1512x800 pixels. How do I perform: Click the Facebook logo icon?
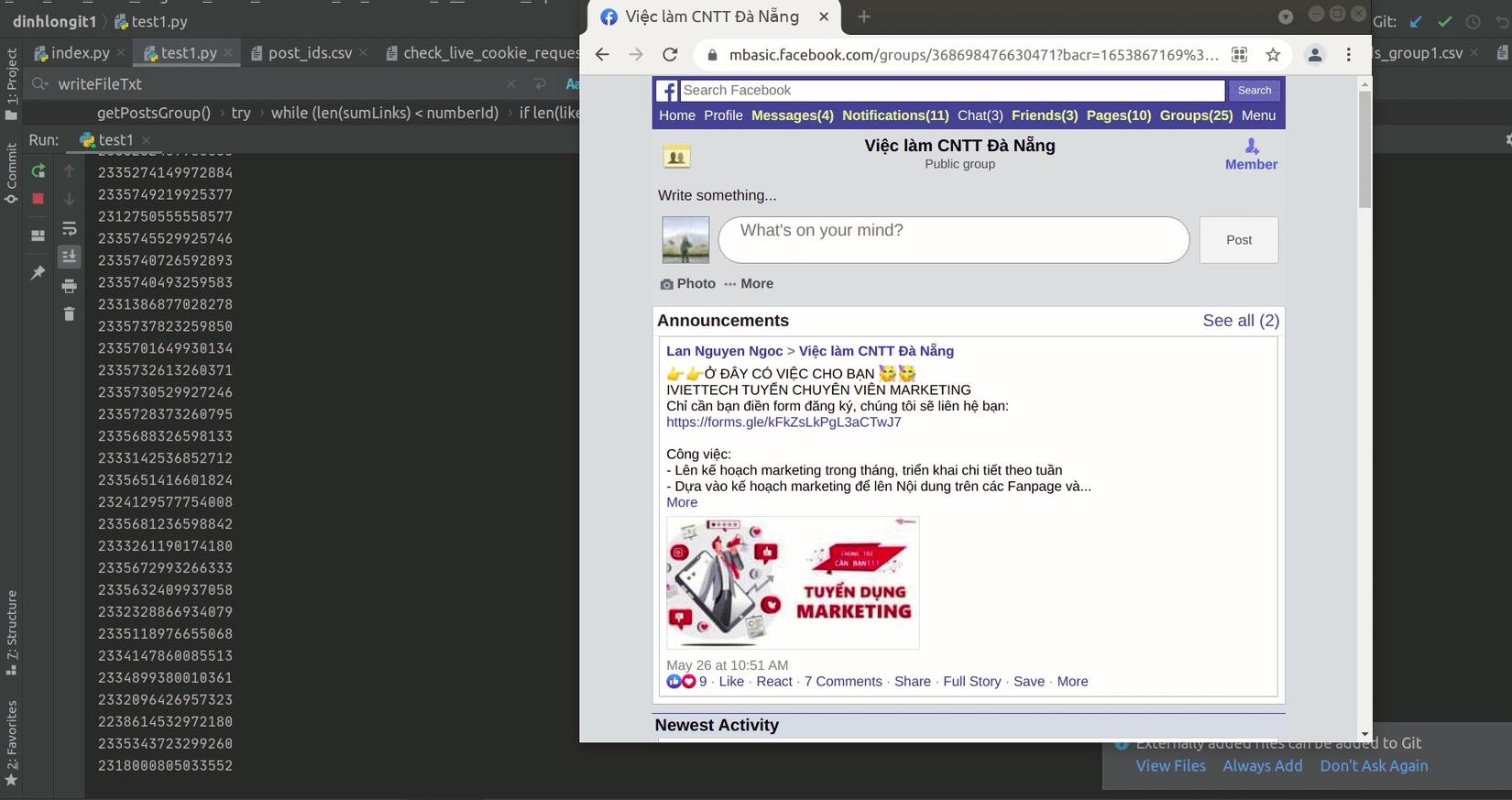pos(667,91)
